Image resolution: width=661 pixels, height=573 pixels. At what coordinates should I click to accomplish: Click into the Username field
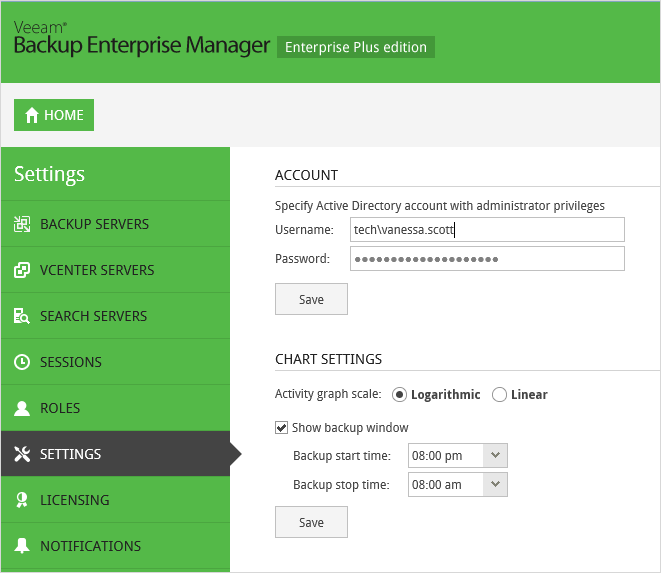pyautogui.click(x=487, y=229)
